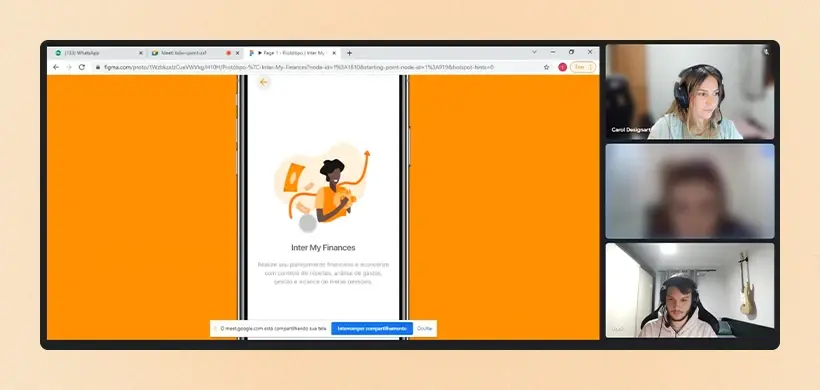Click the figma.com address bar URL

pyautogui.click(x=299, y=67)
